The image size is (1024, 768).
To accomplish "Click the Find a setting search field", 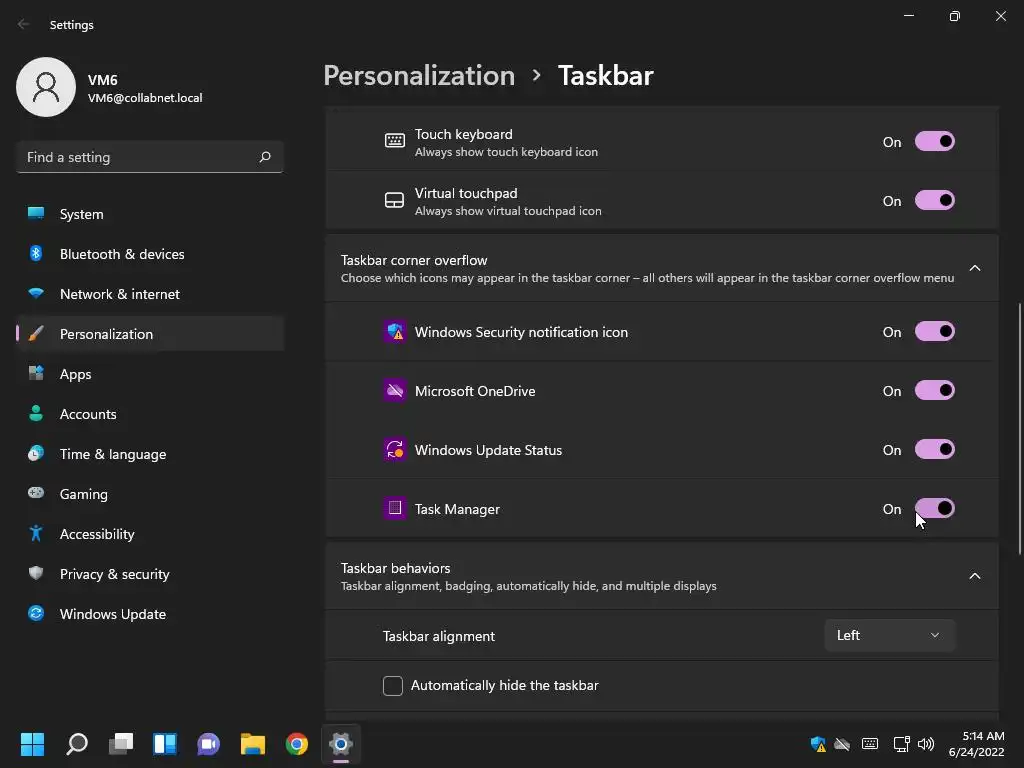I will [150, 157].
